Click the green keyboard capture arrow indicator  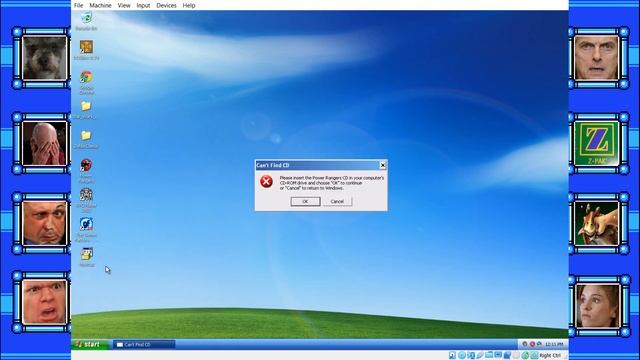click(534, 356)
